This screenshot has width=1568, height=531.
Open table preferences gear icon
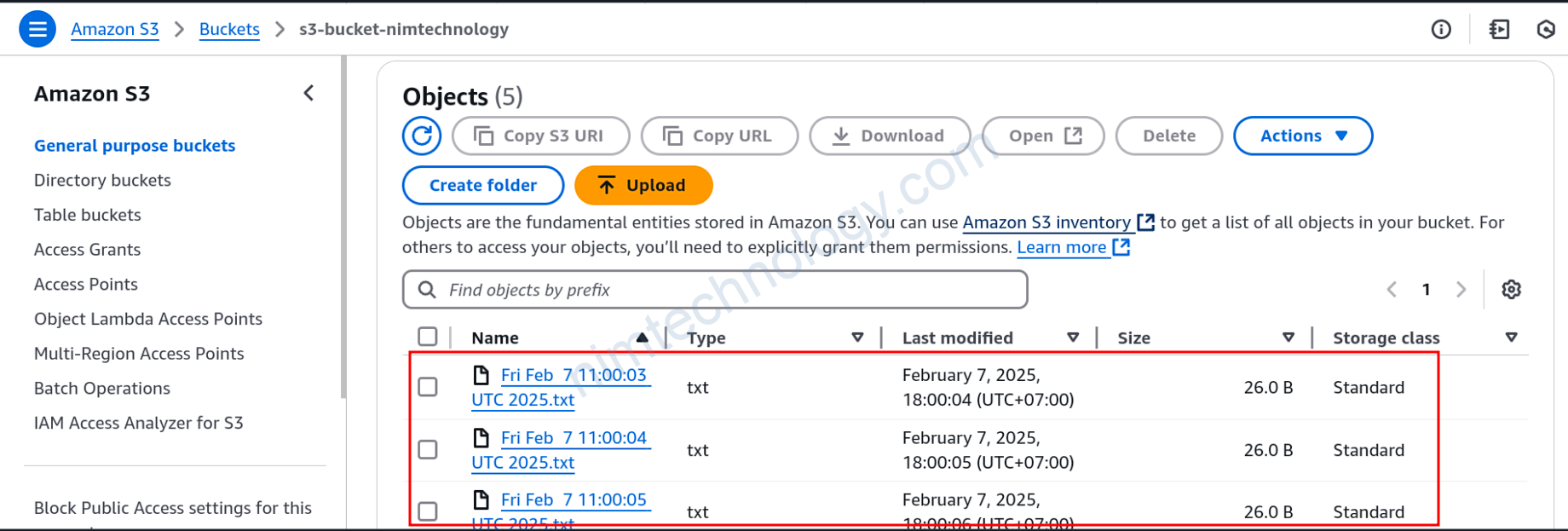pos(1511,290)
